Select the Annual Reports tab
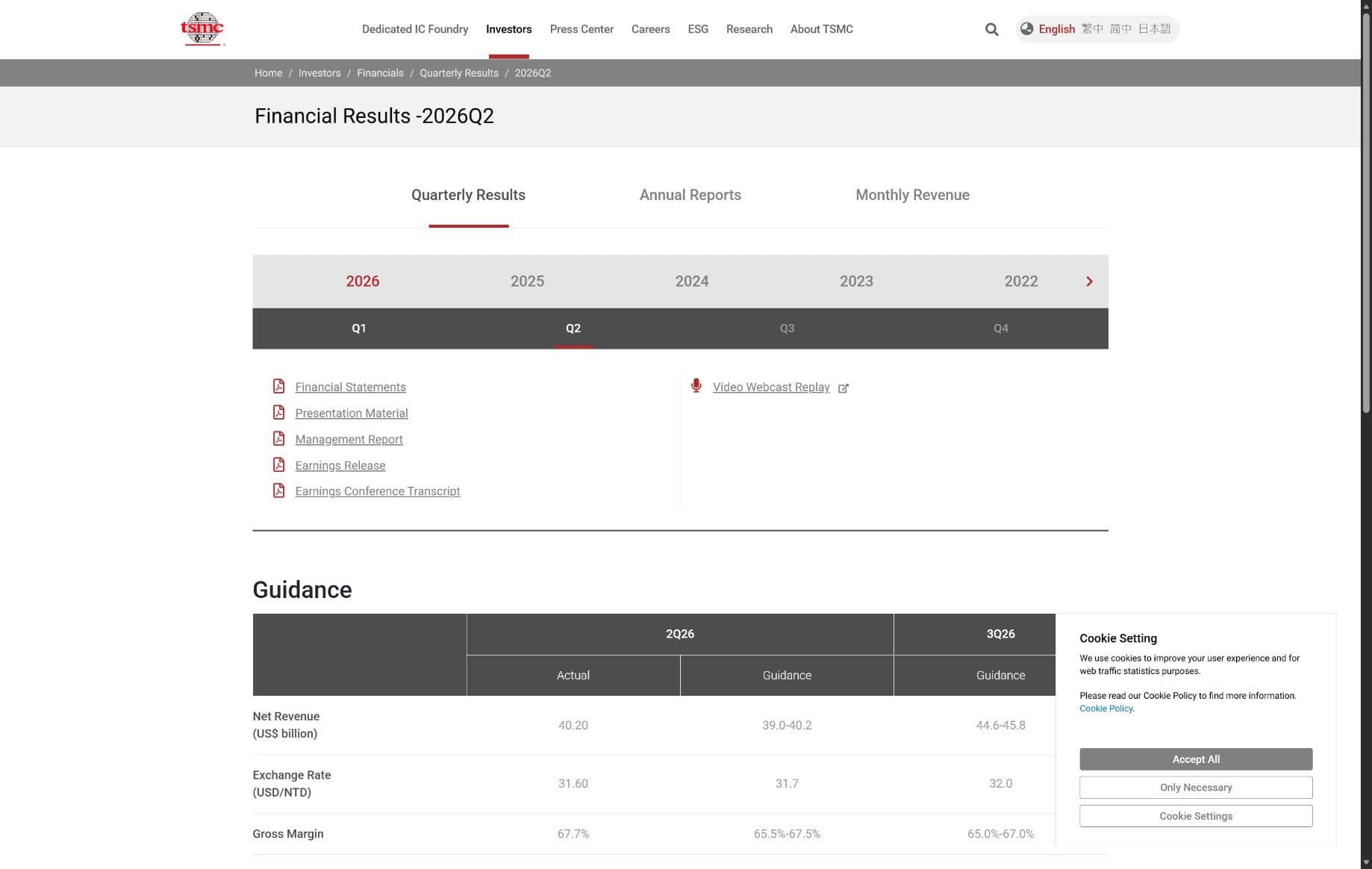1372x869 pixels. (690, 195)
